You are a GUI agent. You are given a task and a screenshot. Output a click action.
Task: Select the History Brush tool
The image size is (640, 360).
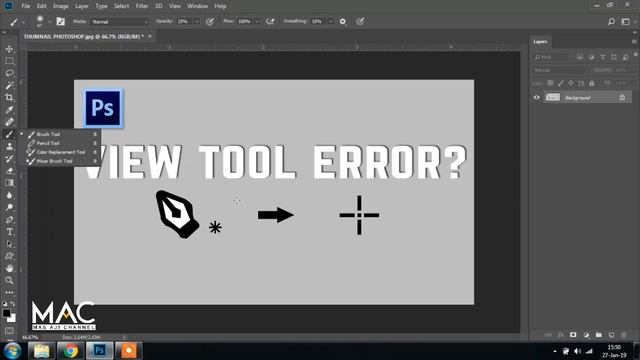[x=9, y=158]
